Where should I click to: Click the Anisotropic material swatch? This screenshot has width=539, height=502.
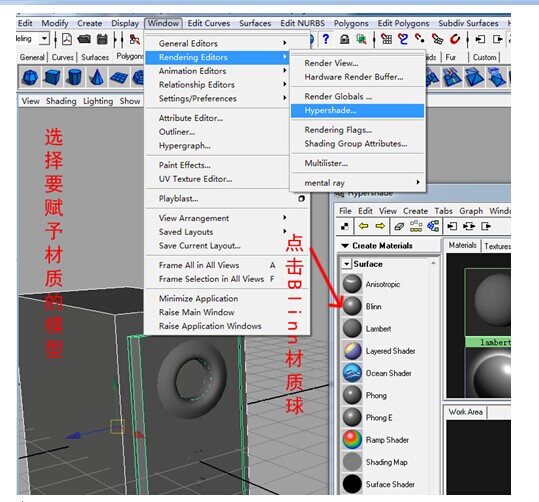(352, 284)
